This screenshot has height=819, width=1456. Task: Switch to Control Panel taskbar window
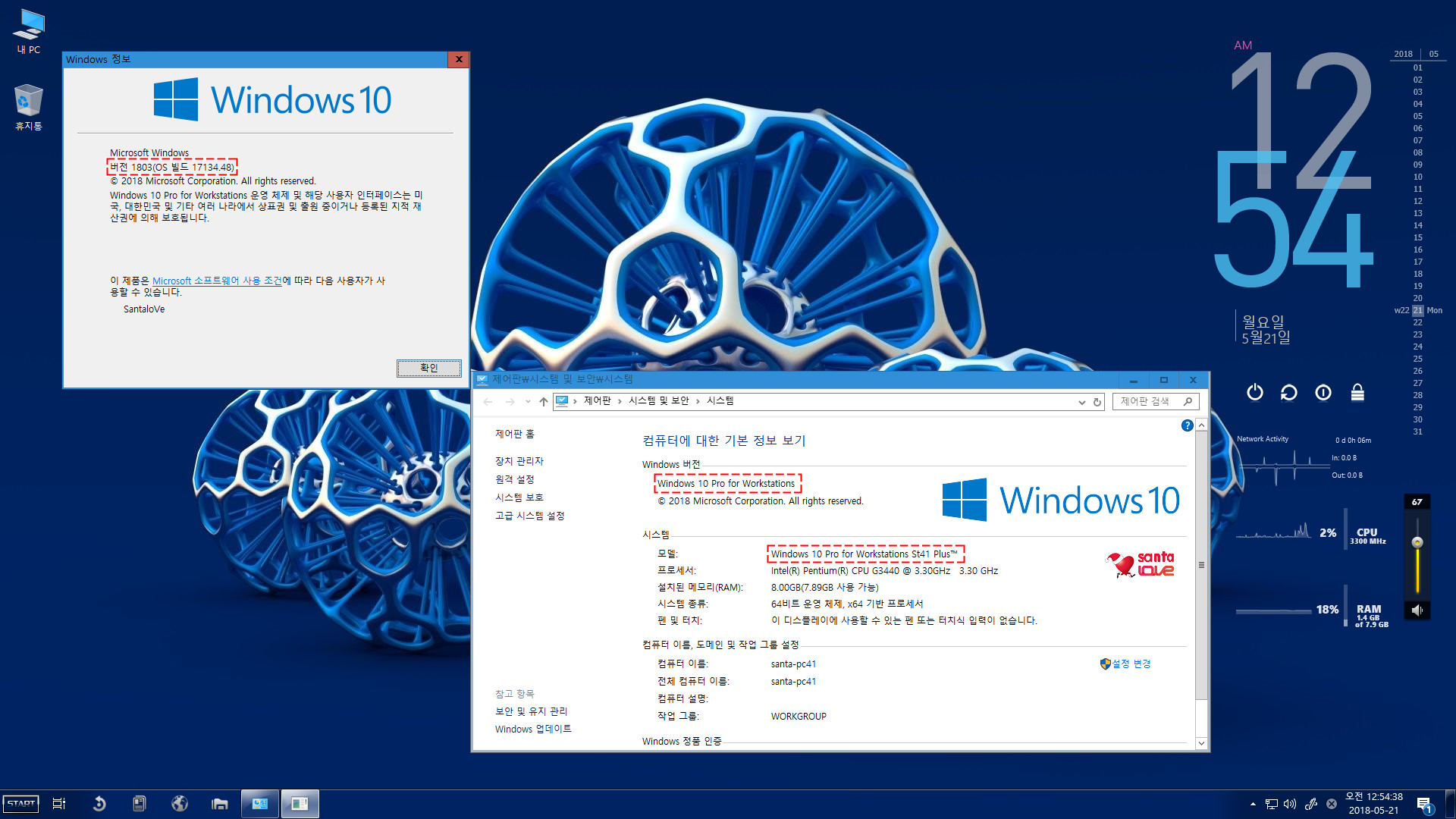pyautogui.click(x=260, y=804)
